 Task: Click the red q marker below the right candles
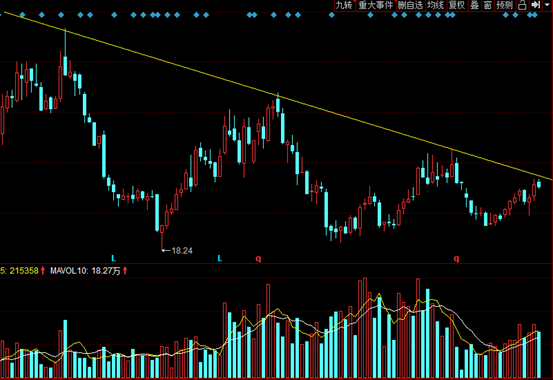tap(456, 259)
